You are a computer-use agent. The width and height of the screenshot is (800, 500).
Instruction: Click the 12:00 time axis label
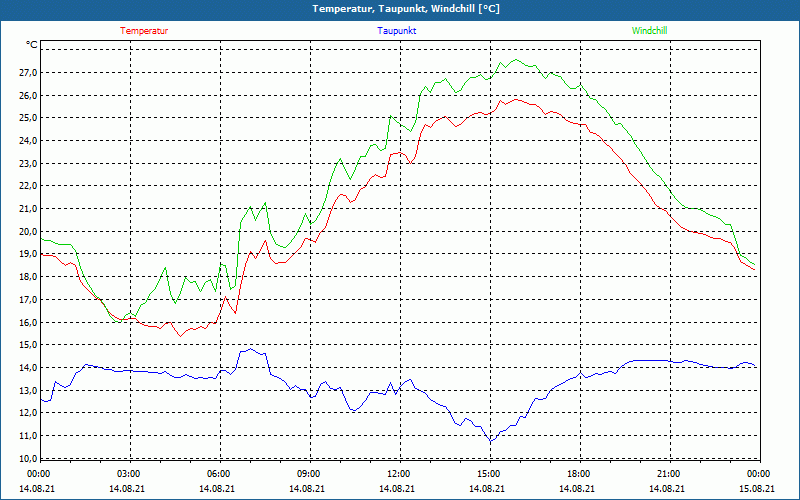[398, 474]
